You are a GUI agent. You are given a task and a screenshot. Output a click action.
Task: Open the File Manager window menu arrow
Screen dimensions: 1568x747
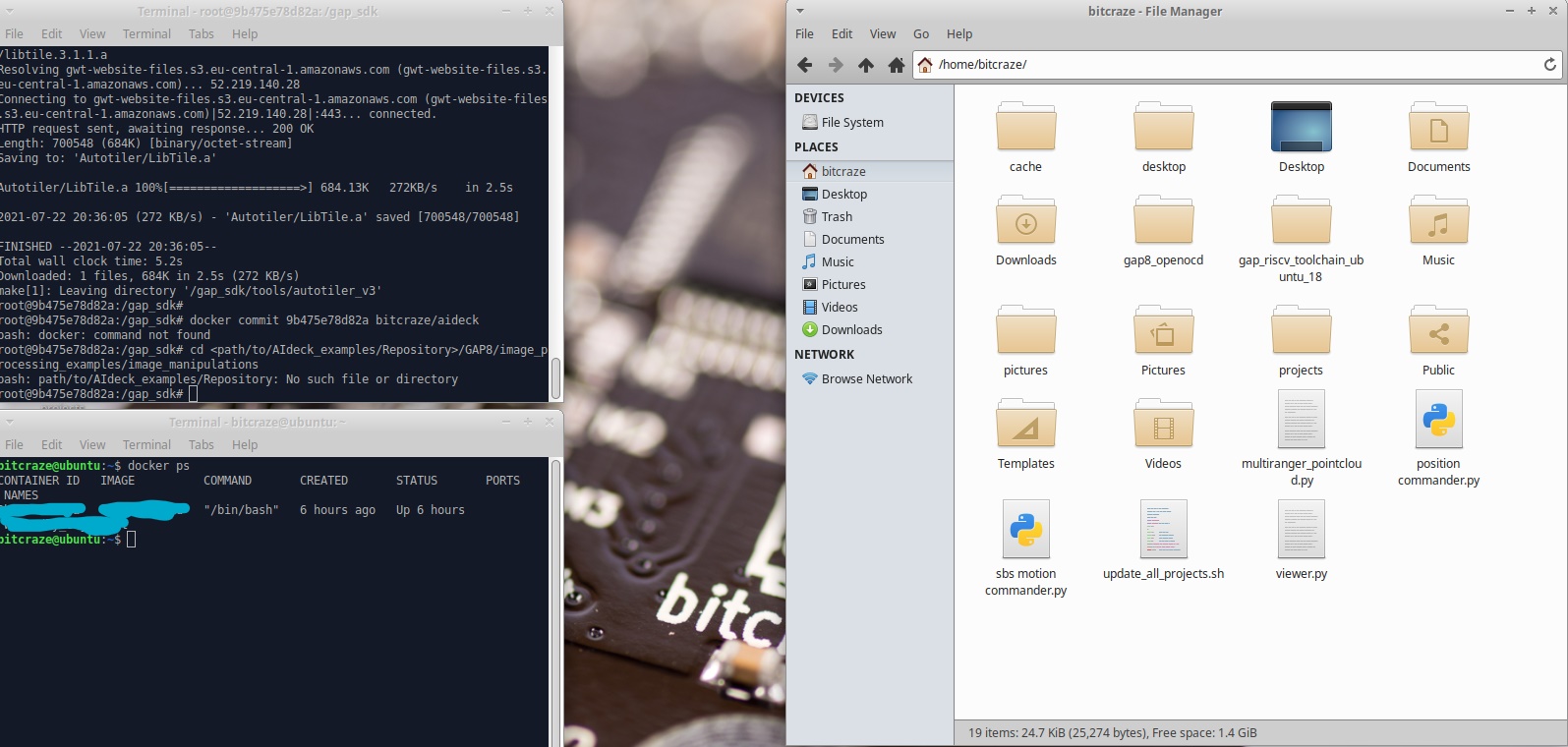pos(799,11)
